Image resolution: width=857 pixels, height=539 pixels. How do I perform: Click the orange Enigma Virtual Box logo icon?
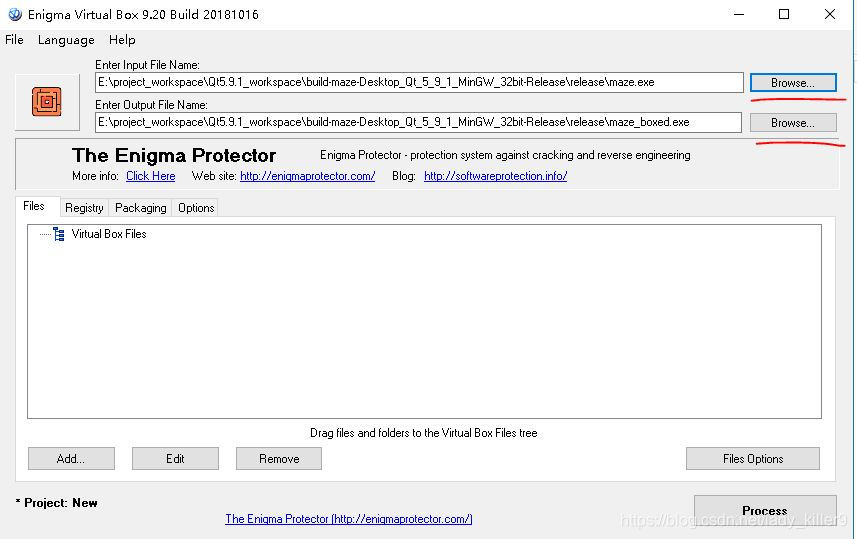[46, 102]
